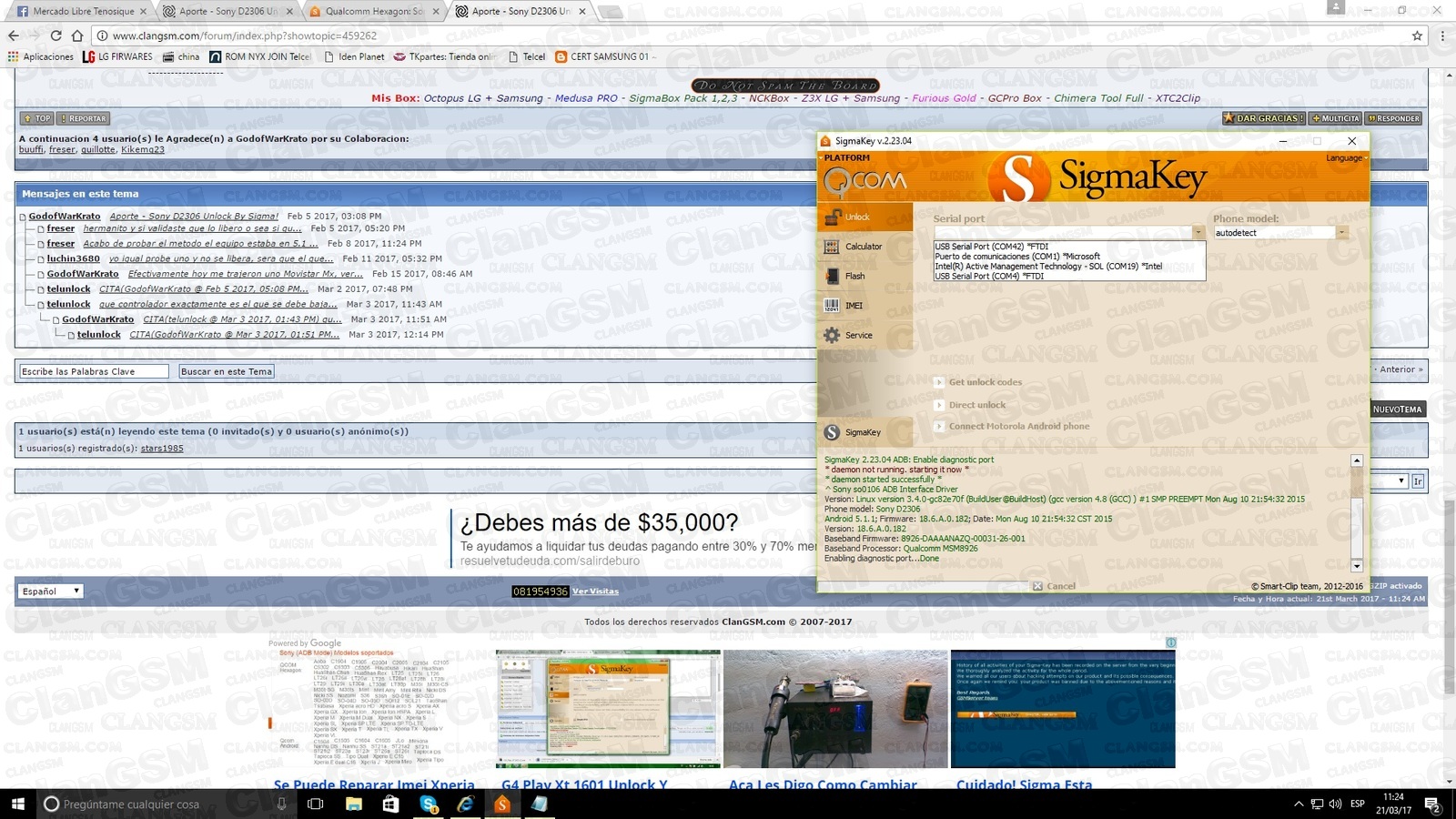Viewport: 1456px width, 819px height.
Task: Open the Aporte - Sony D2306 Unlock By Sigma post
Action: pos(194,216)
